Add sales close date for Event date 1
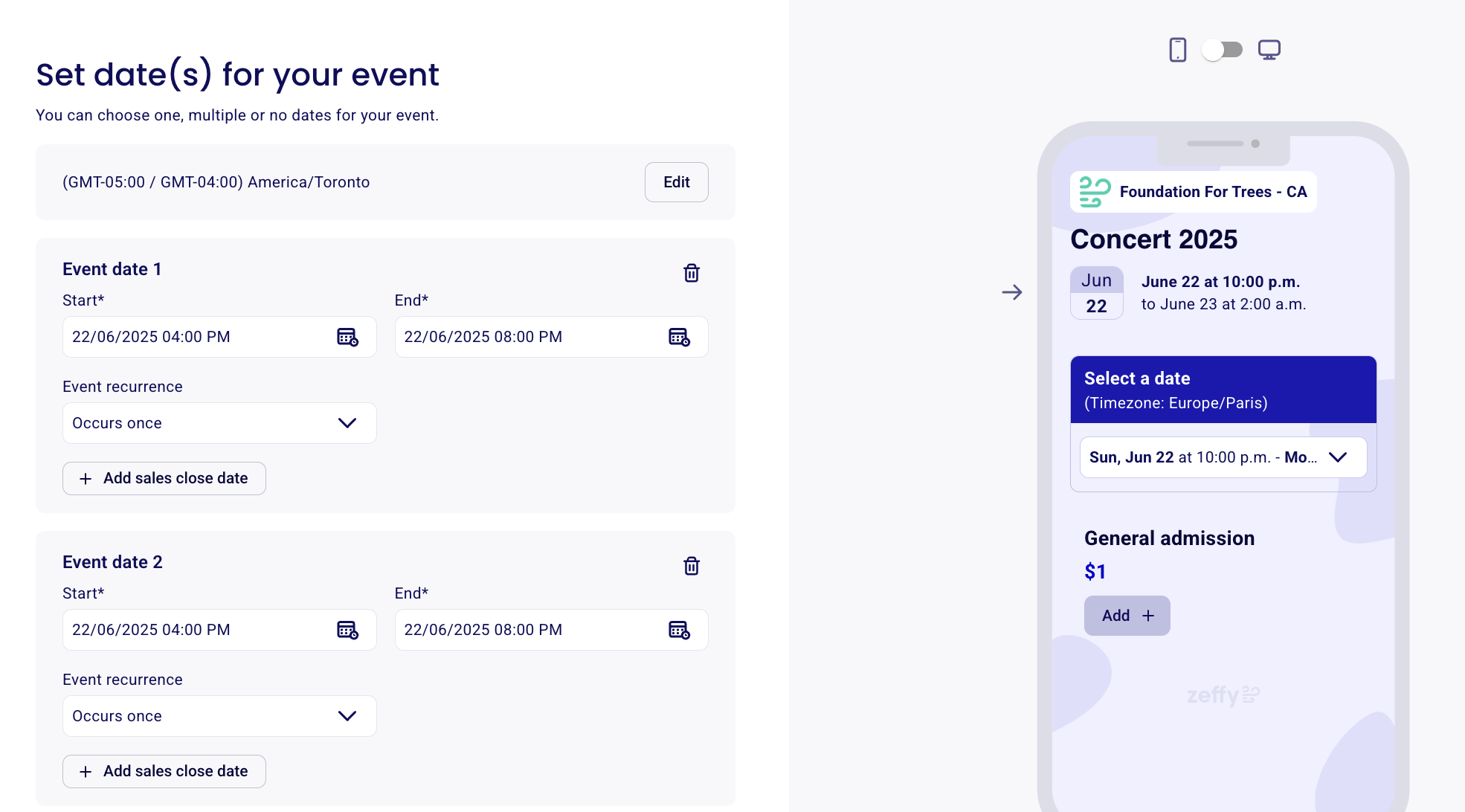 164,478
